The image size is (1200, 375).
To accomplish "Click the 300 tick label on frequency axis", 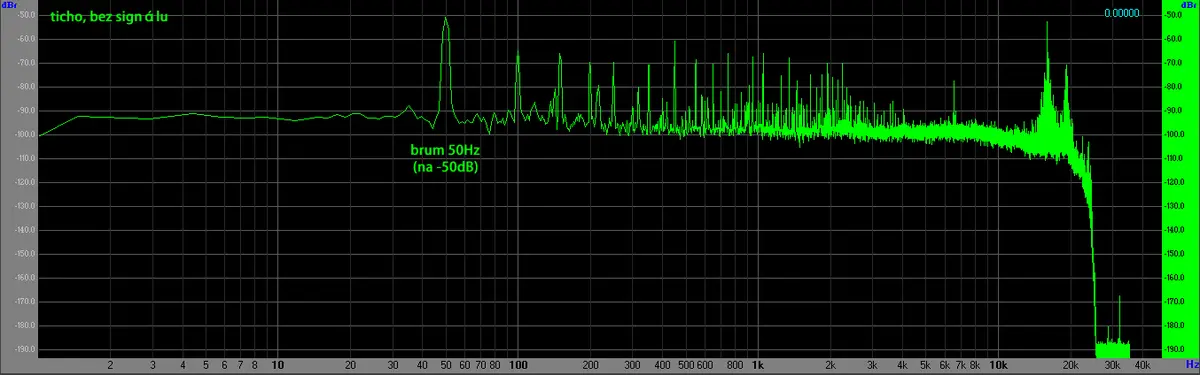I will 633,365.
